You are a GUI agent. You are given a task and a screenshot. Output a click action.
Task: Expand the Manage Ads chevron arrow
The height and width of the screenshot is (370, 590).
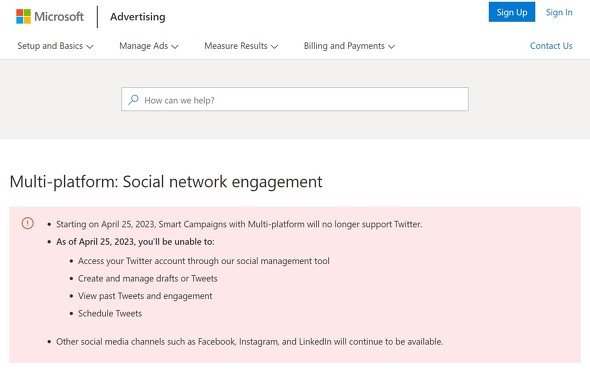175,47
